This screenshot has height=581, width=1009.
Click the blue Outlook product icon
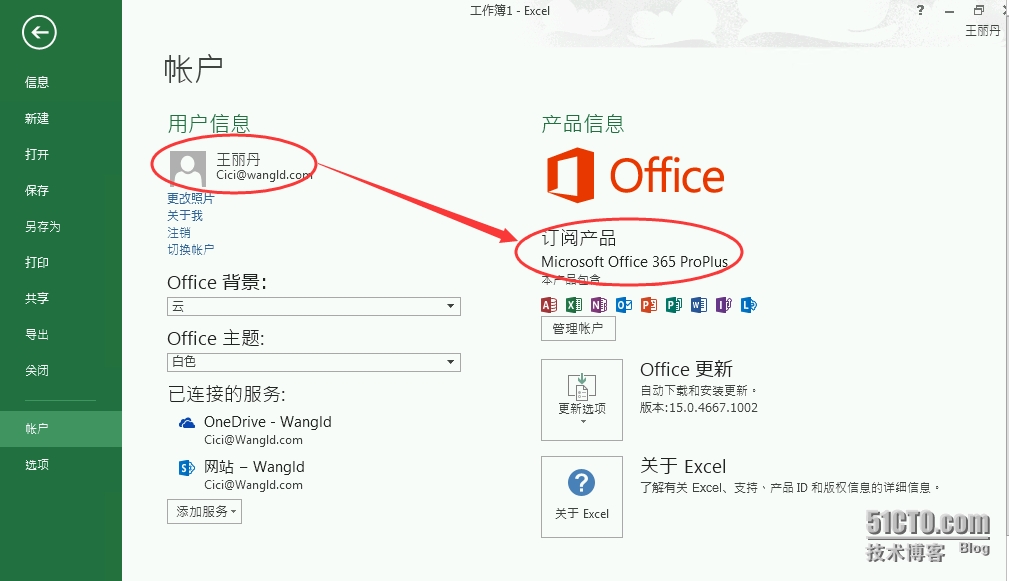point(624,304)
